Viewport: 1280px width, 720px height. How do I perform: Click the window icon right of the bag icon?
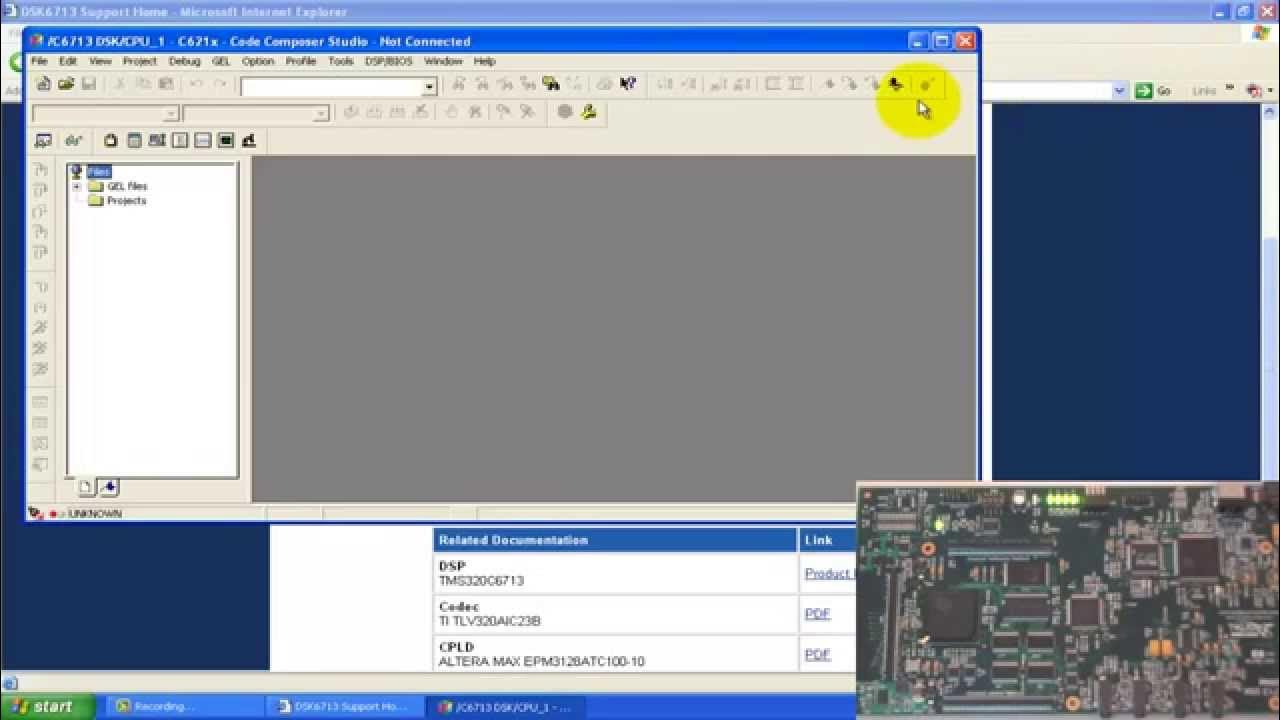coord(134,140)
